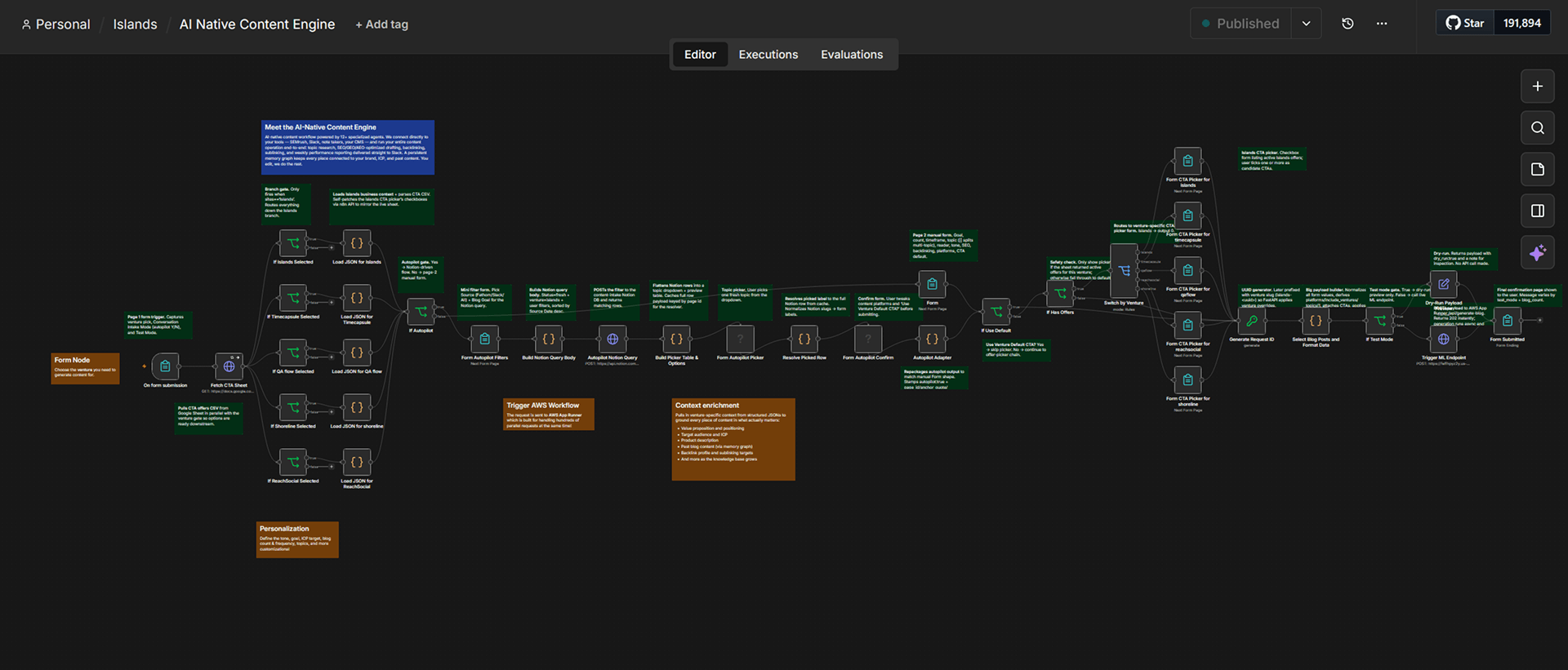Open 'Load JSON for QA flow' node

point(357,353)
